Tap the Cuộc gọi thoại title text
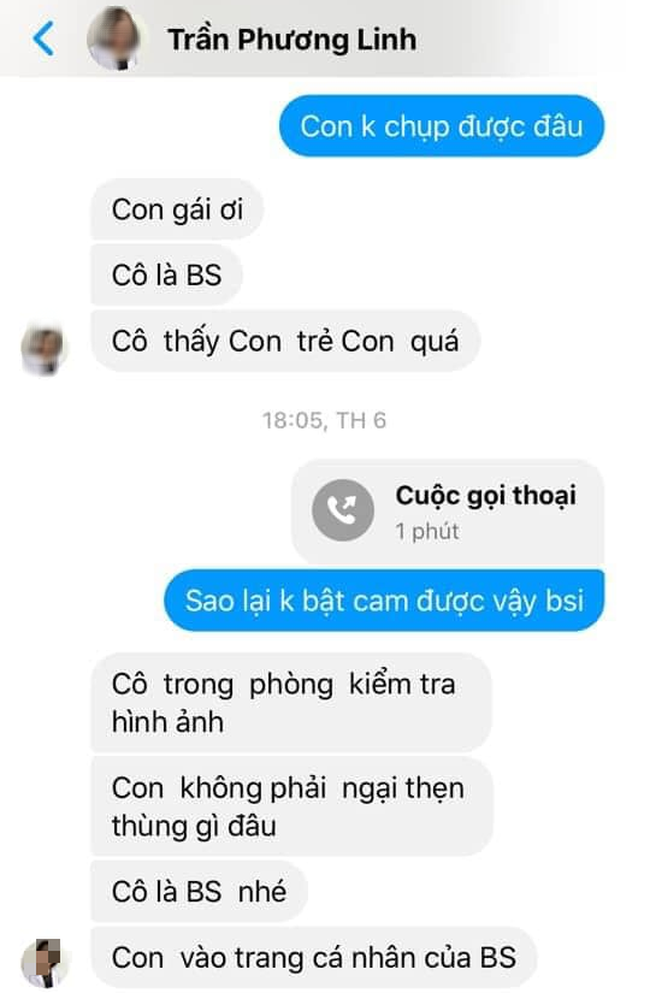 (486, 496)
